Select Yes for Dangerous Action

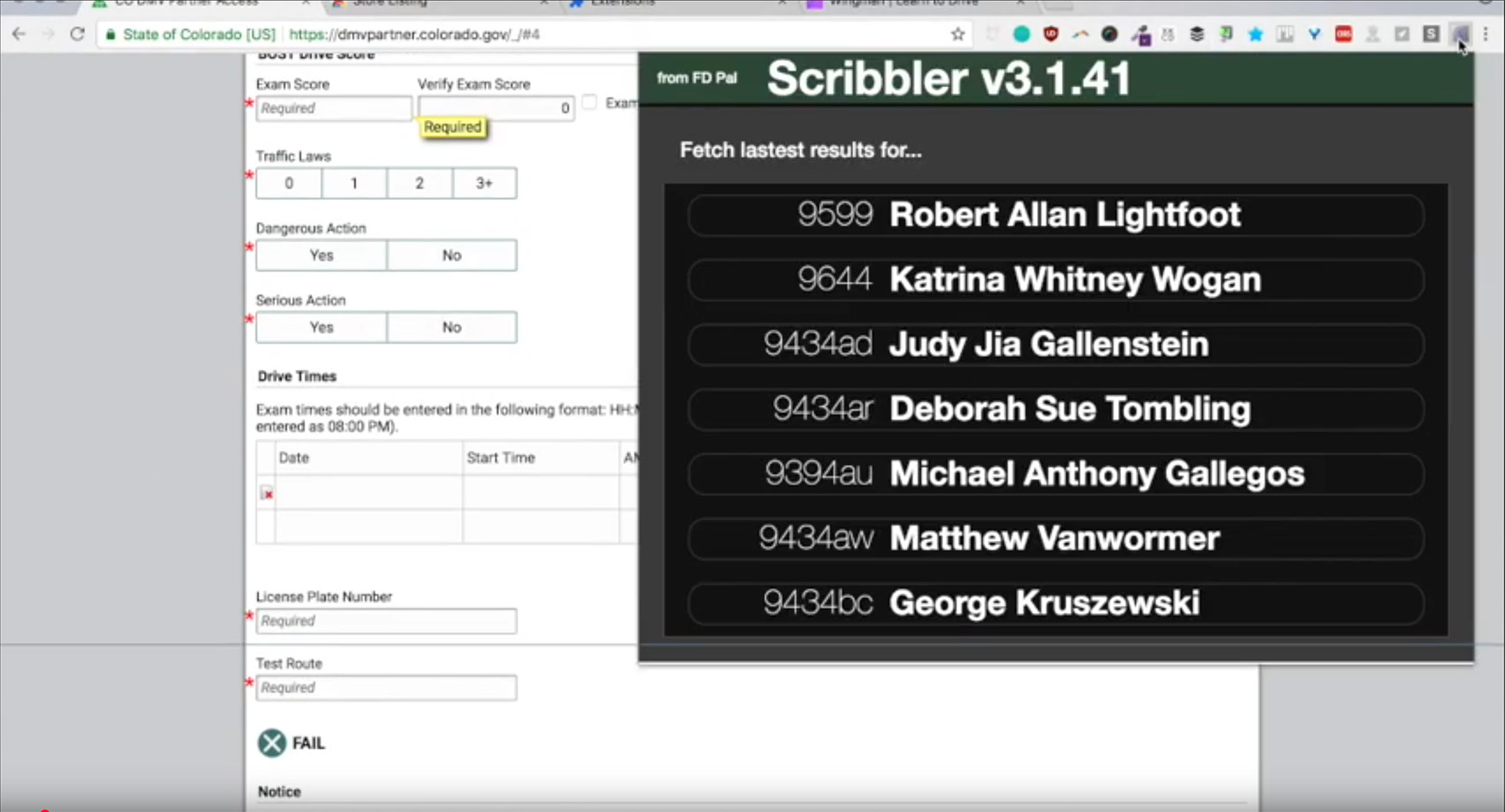[321, 256]
